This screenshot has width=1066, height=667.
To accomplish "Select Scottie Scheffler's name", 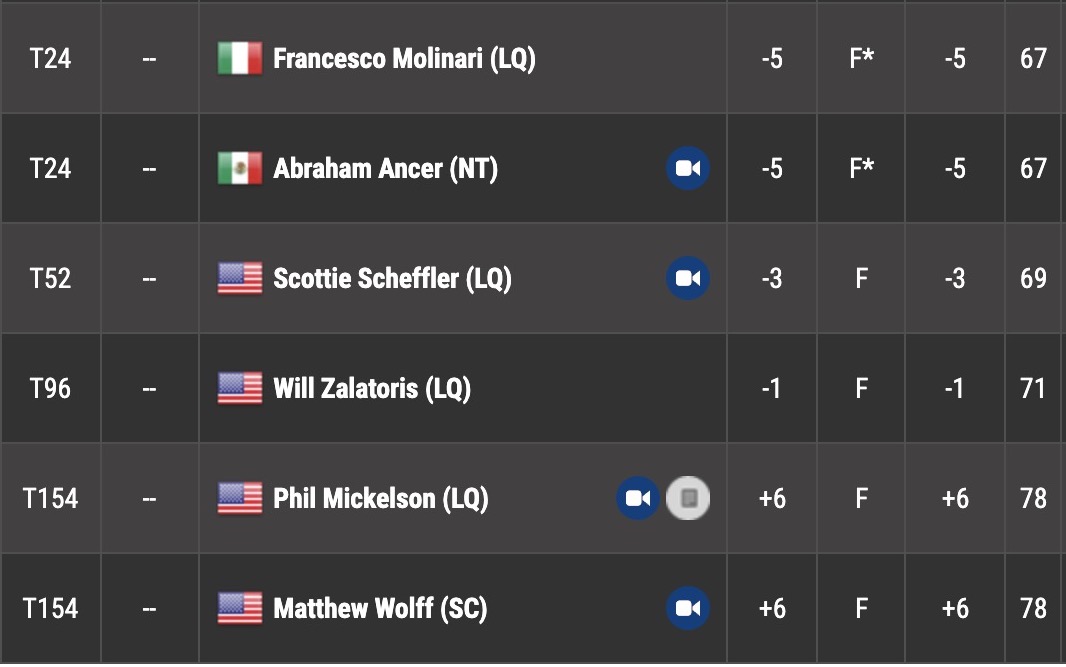I will coord(392,278).
